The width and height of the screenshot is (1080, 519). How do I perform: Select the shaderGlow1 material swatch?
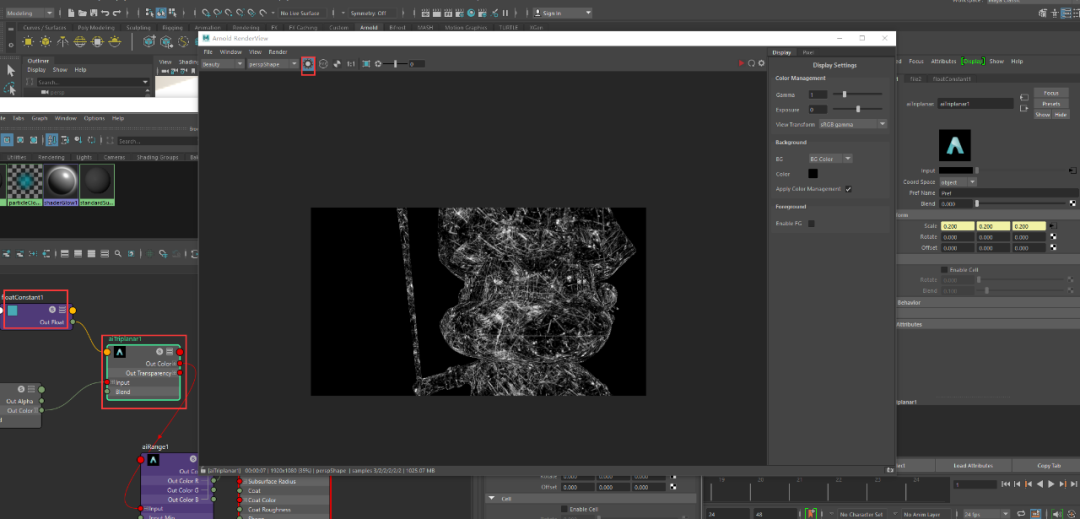tap(61, 184)
